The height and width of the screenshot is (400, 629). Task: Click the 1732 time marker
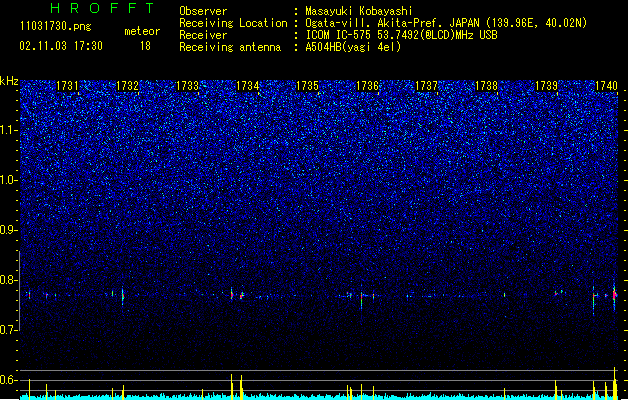[128, 86]
